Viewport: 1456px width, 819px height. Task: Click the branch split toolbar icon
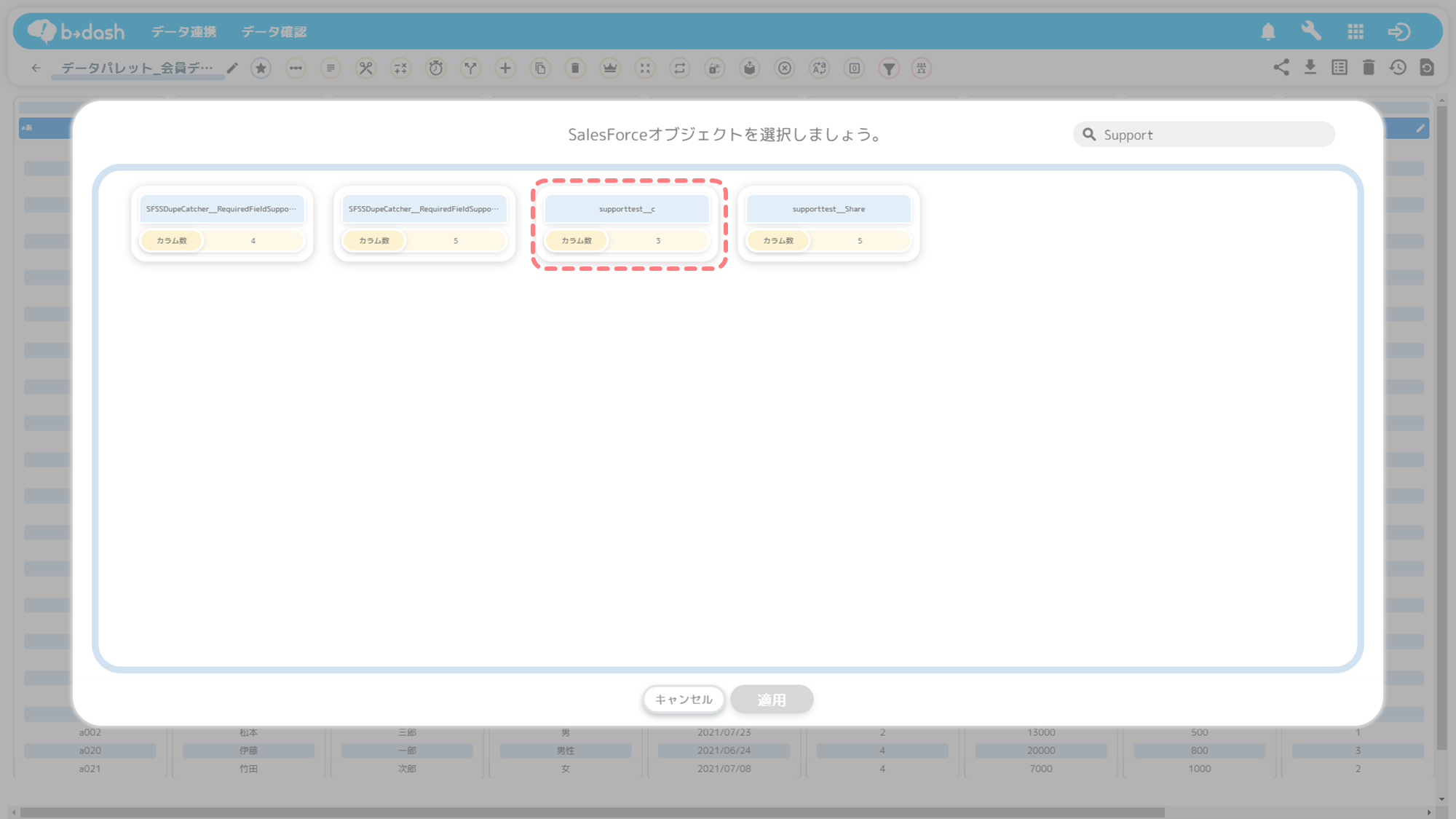coord(470,68)
